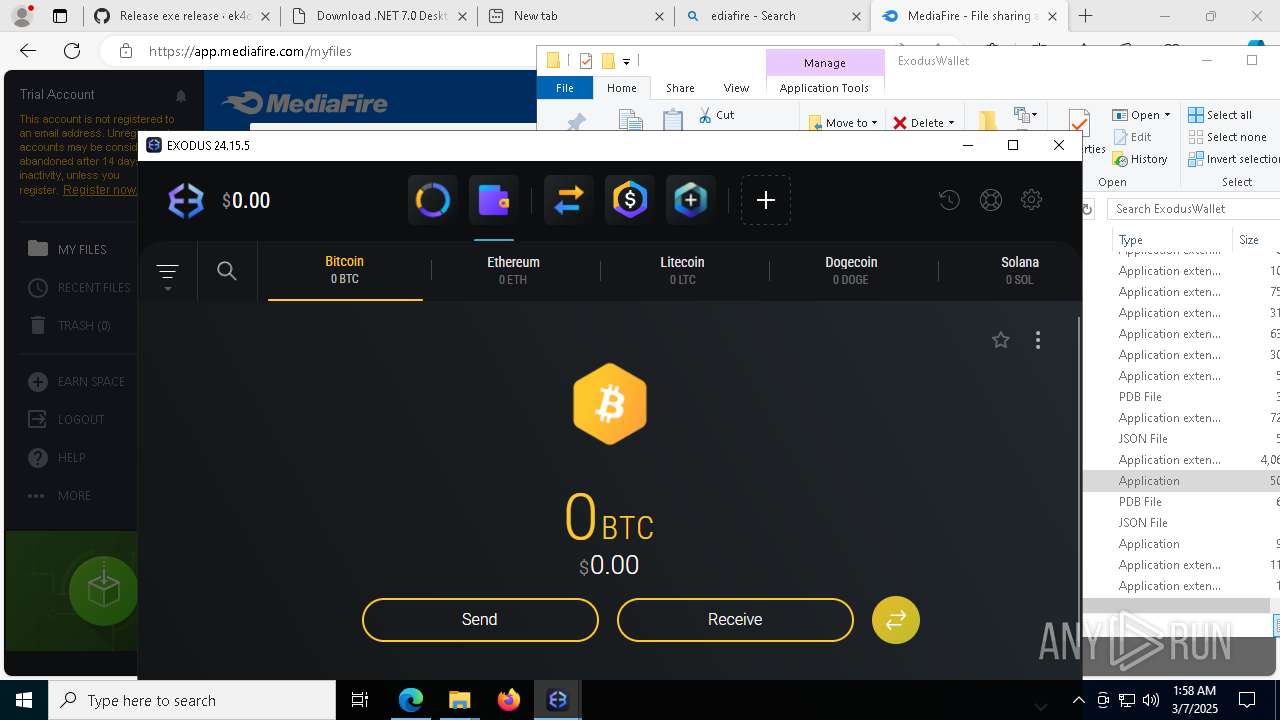Open the File tab in File Explorer
The image size is (1280, 720).
[565, 88]
